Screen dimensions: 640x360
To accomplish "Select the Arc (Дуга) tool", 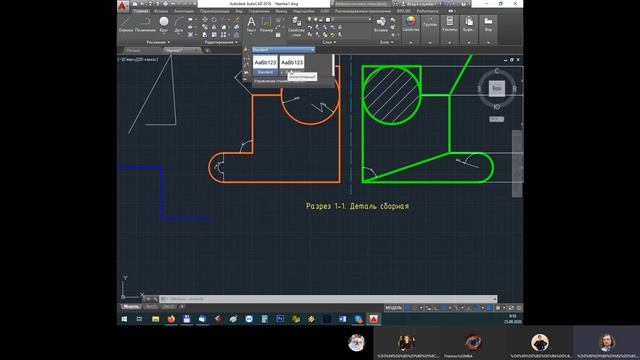I will point(179,24).
